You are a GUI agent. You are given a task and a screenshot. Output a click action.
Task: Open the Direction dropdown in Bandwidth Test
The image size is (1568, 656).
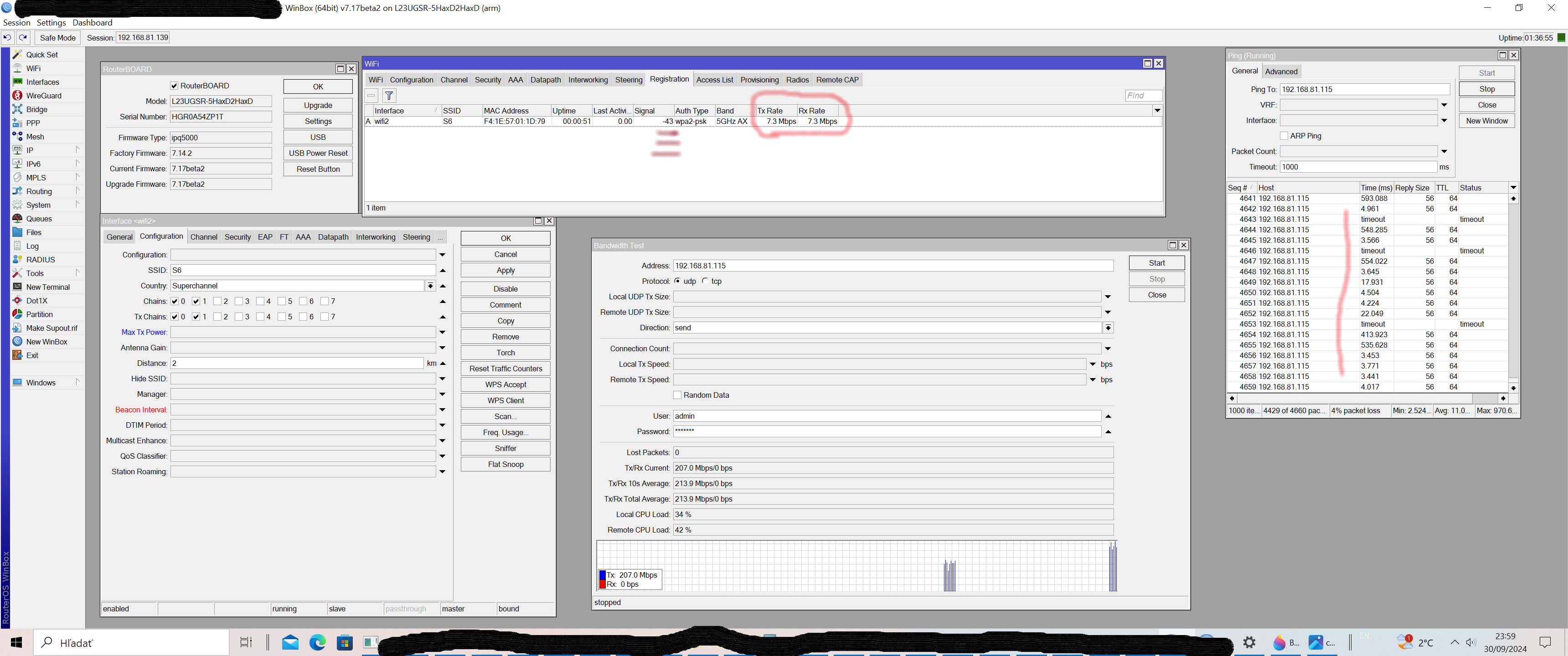(x=1108, y=328)
